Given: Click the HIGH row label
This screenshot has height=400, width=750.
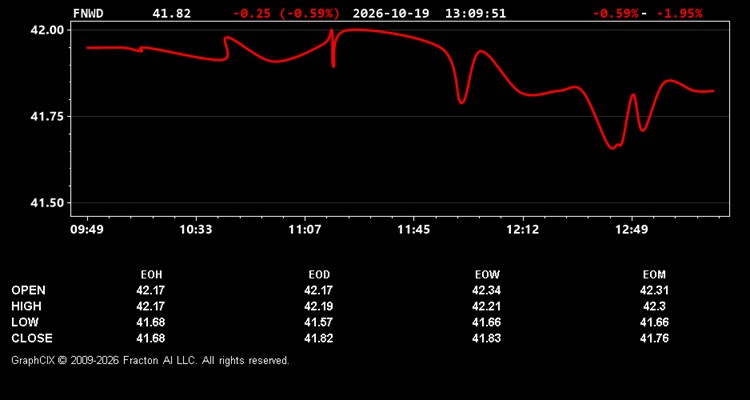Looking at the screenshot, I should [26, 306].
